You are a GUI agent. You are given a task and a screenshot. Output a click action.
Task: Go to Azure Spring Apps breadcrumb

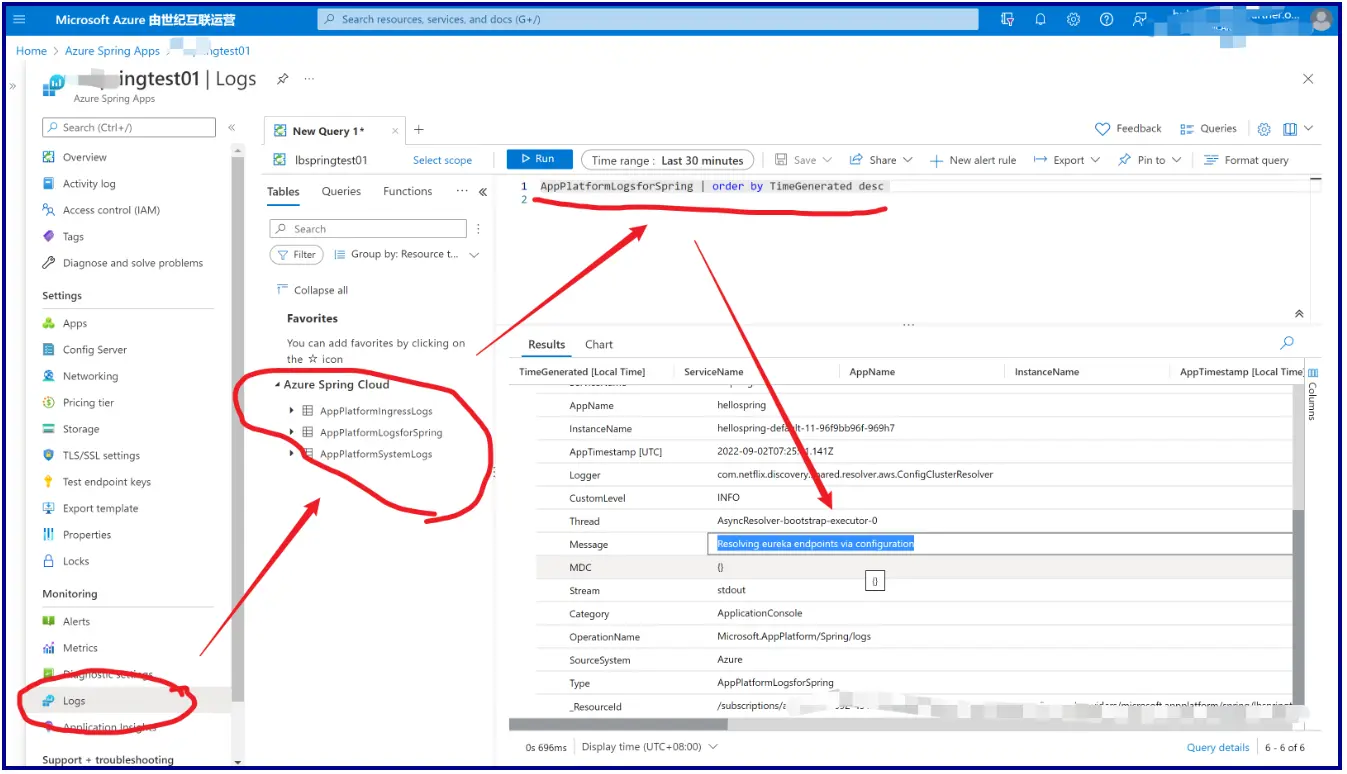(112, 51)
